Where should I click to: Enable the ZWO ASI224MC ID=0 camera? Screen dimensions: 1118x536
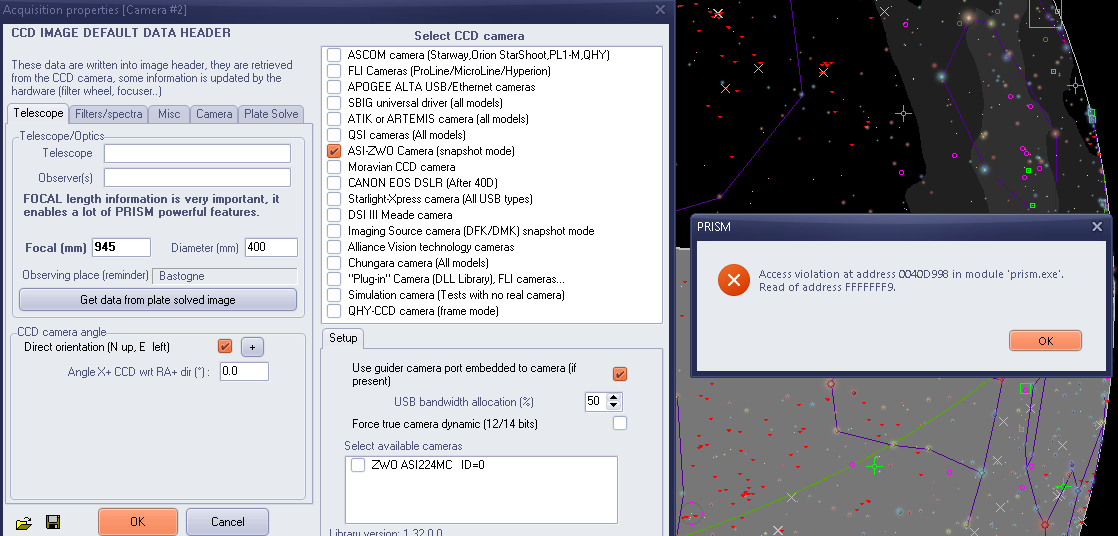pos(358,465)
